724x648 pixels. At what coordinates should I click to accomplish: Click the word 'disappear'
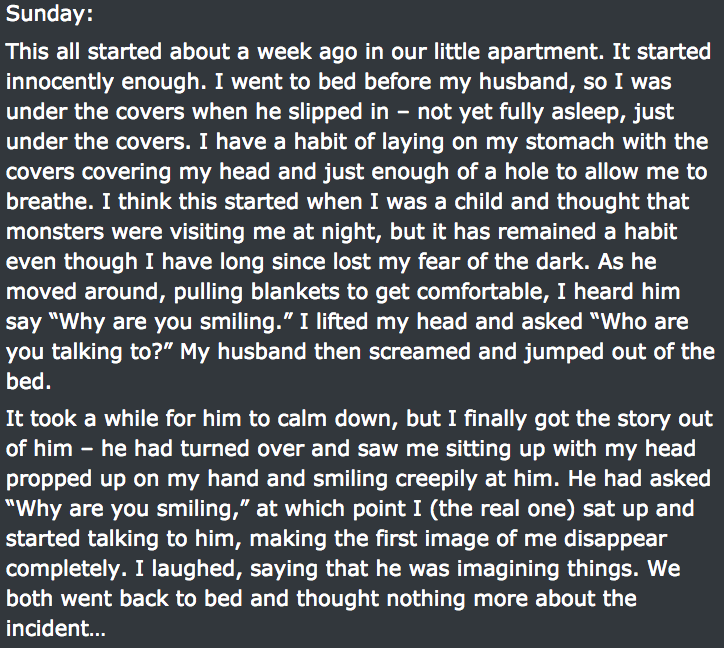click(615, 539)
